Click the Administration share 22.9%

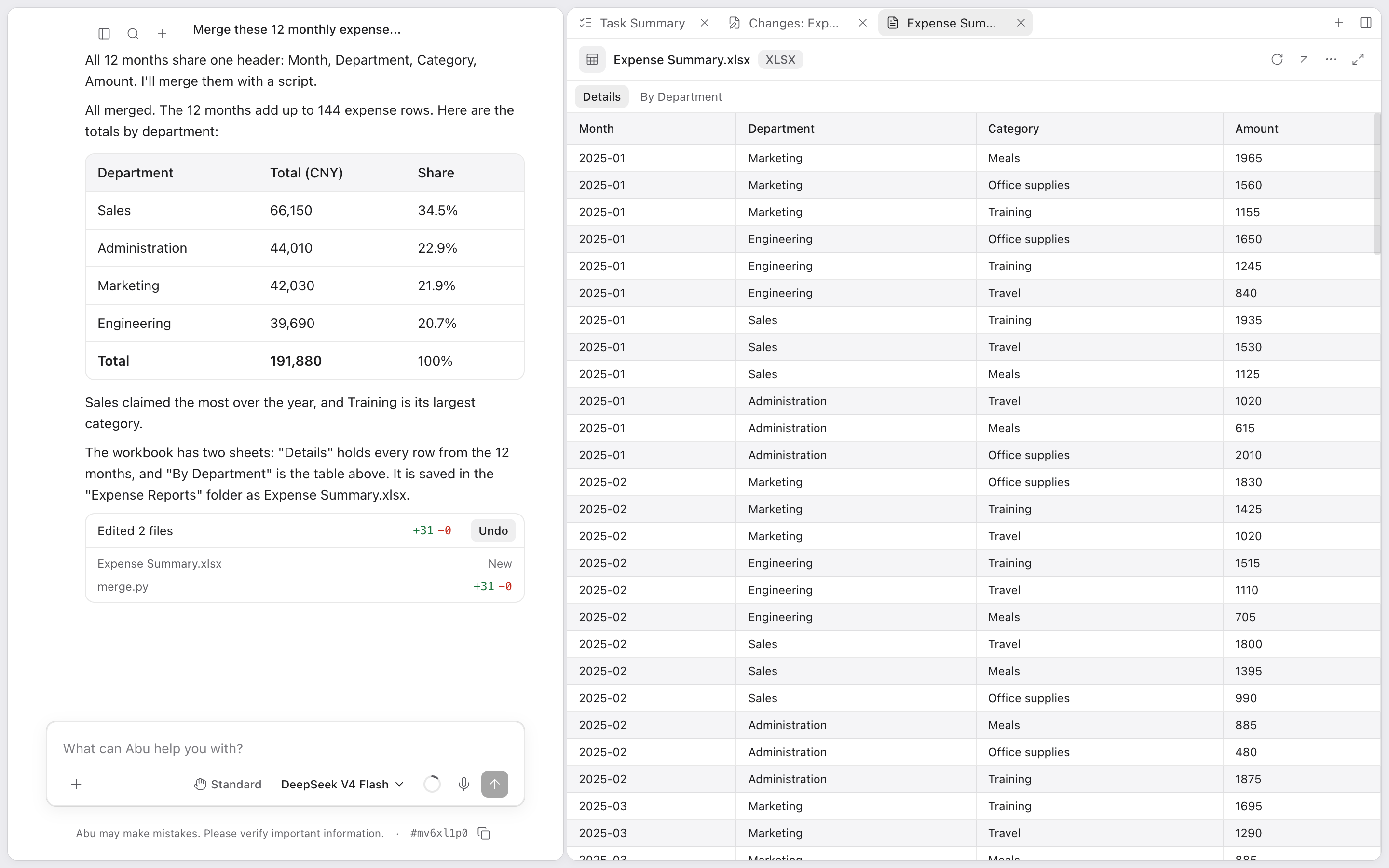tap(437, 248)
